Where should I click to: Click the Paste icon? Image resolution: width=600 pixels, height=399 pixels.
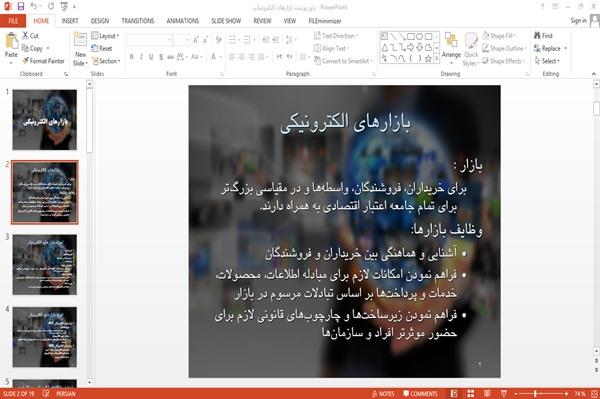point(11,41)
